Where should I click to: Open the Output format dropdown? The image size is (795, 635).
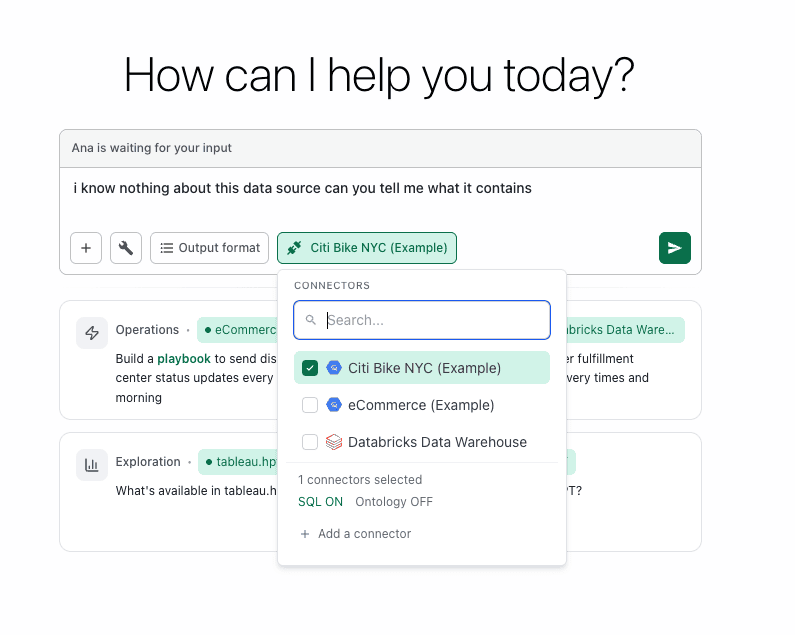point(210,248)
